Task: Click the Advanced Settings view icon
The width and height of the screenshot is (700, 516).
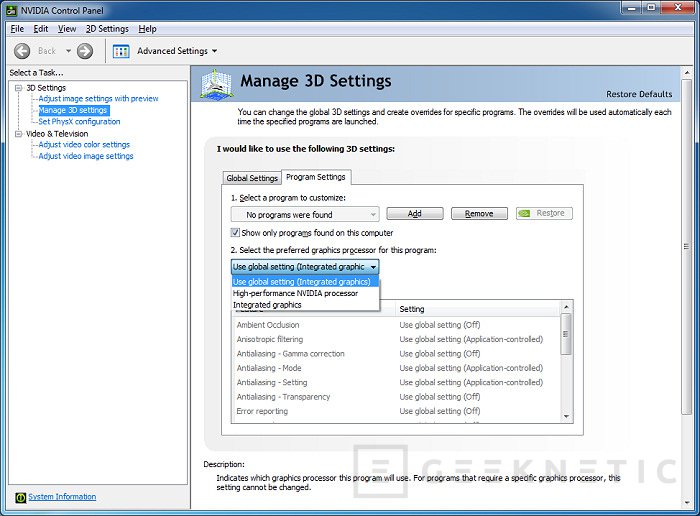Action: (121, 51)
